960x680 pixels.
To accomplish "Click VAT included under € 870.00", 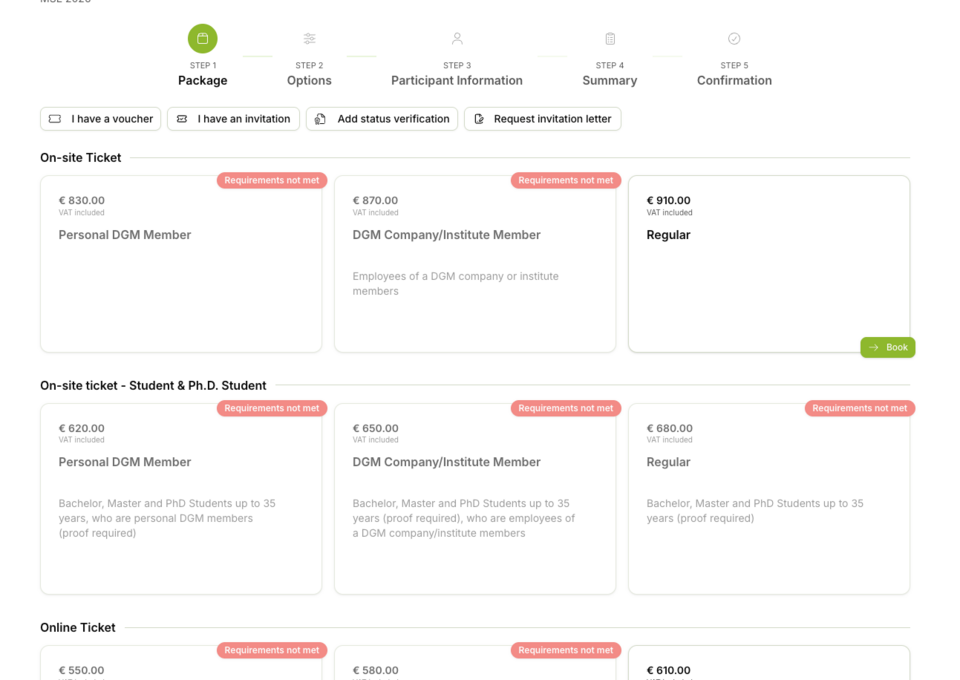I will [x=375, y=212].
